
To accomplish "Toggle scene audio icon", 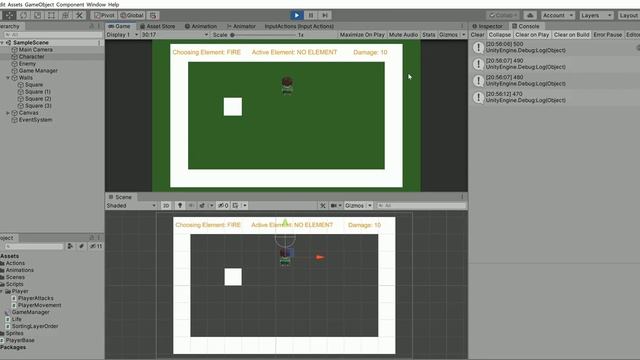I will [x=191, y=205].
